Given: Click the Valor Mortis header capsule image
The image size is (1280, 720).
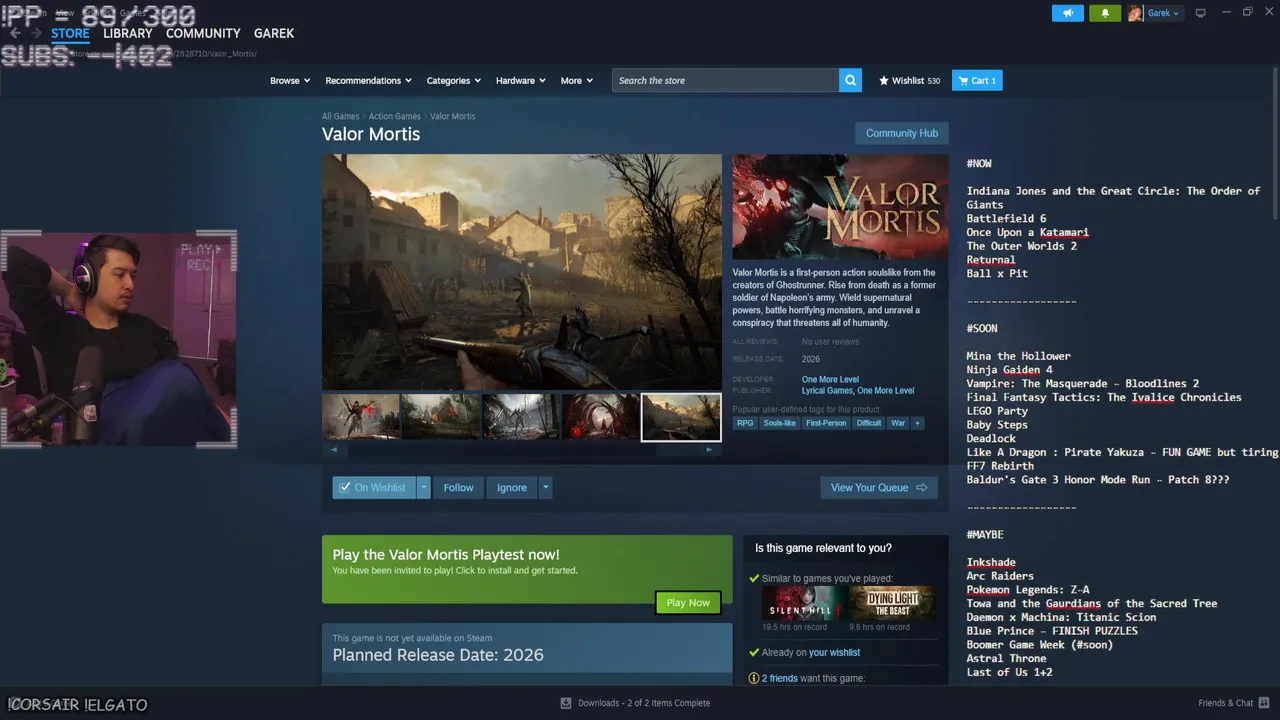Looking at the screenshot, I should coord(840,207).
